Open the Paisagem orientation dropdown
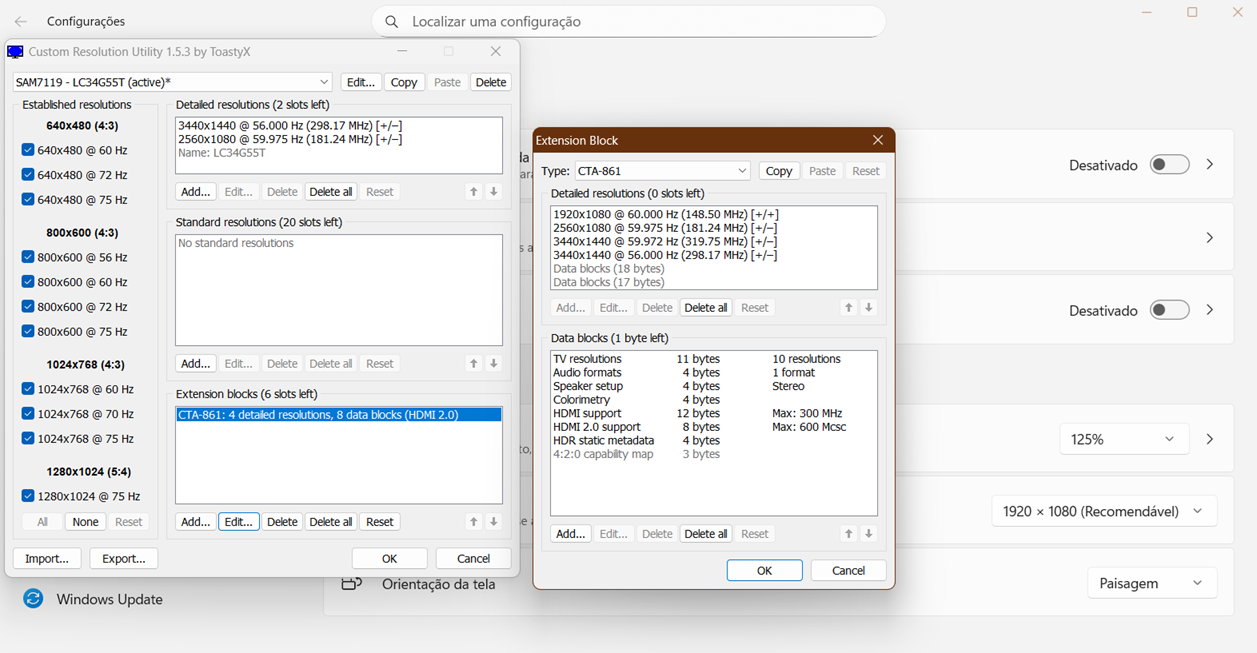This screenshot has height=653, width=1257. (x=1151, y=583)
